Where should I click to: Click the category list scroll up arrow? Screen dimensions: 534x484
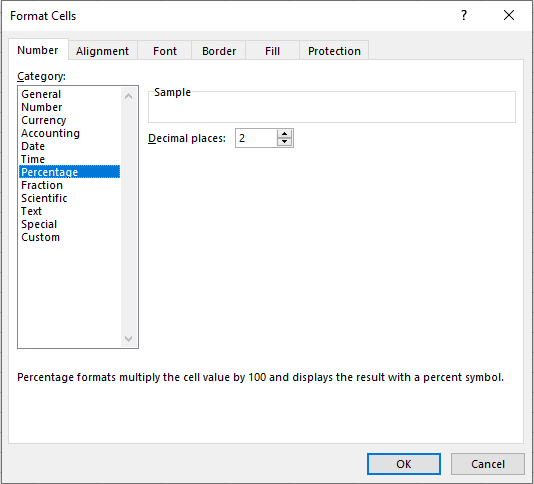pyautogui.click(x=128, y=96)
